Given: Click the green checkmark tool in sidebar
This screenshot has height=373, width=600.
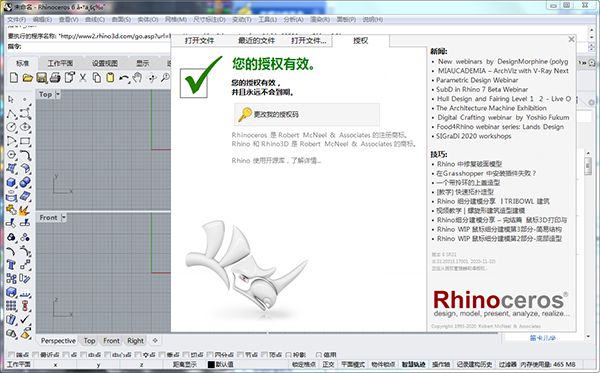Looking at the screenshot, I should pos(25,319).
